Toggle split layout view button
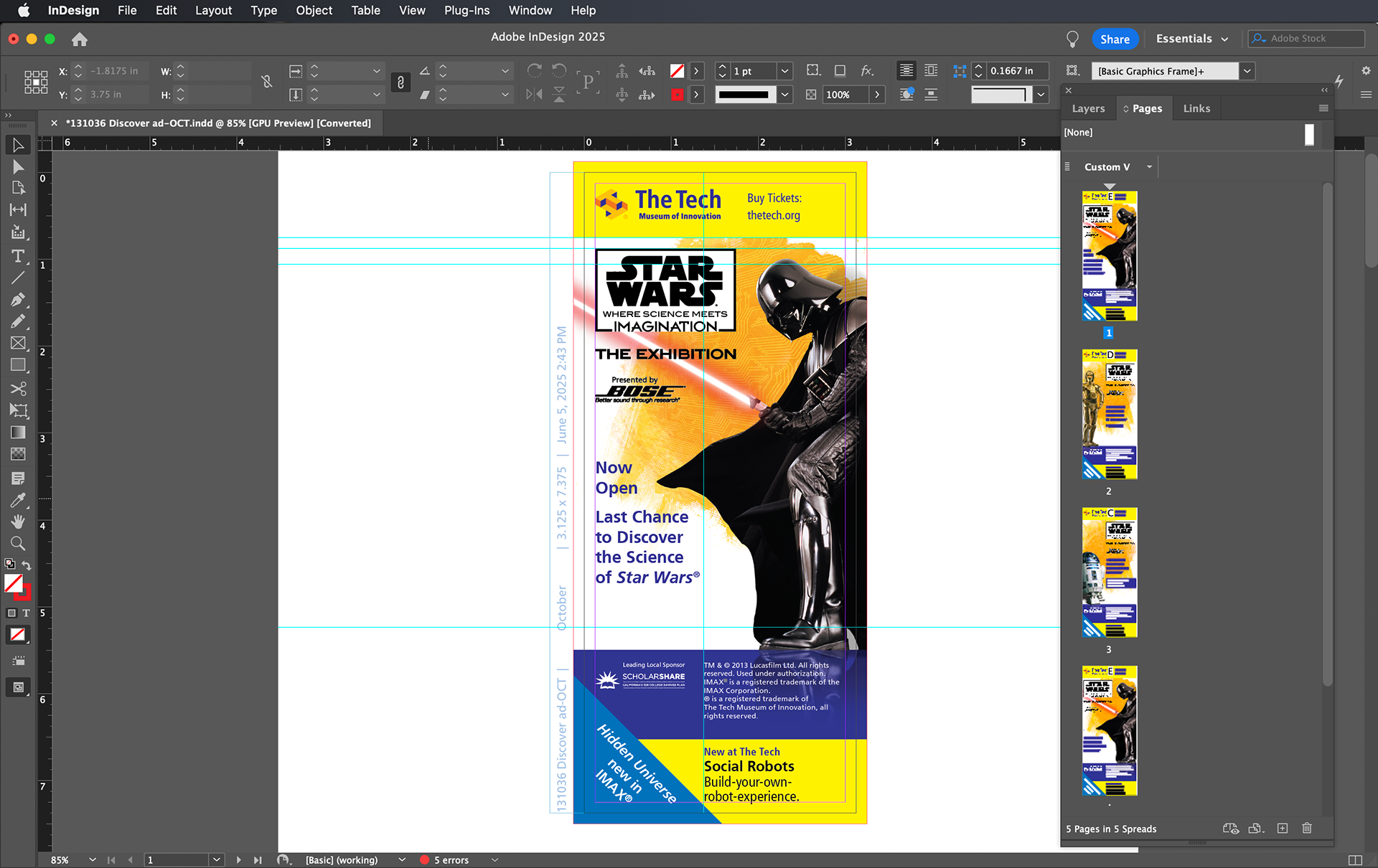This screenshot has width=1378, height=868. (1355, 860)
